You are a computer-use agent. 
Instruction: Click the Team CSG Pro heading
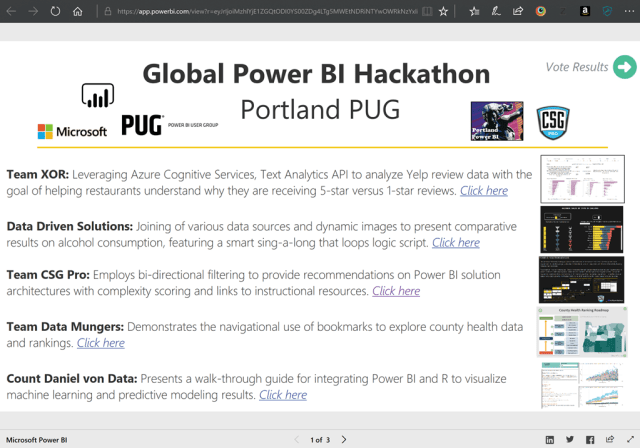(x=48, y=275)
